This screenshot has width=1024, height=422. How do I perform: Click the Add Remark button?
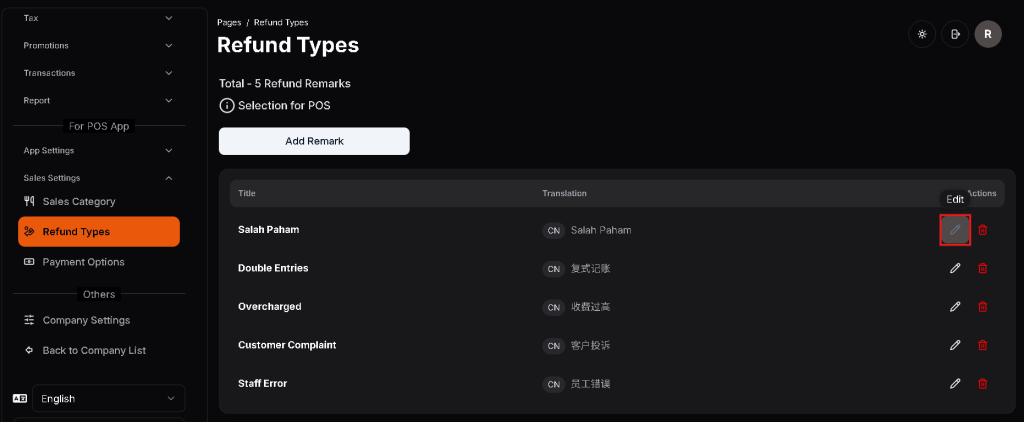tap(314, 141)
